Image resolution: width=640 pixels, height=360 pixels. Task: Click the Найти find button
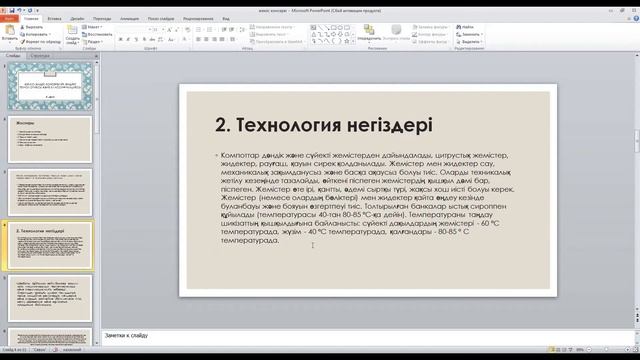click(x=465, y=27)
